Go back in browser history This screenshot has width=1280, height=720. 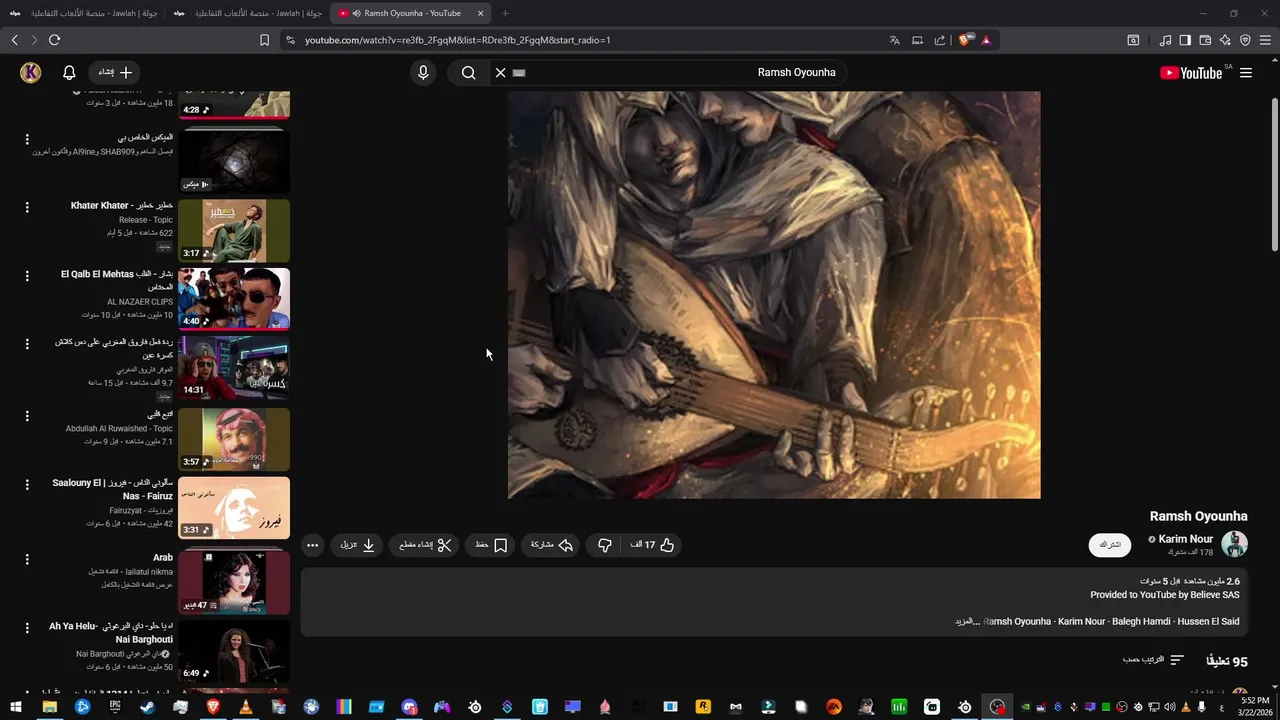(x=14, y=40)
